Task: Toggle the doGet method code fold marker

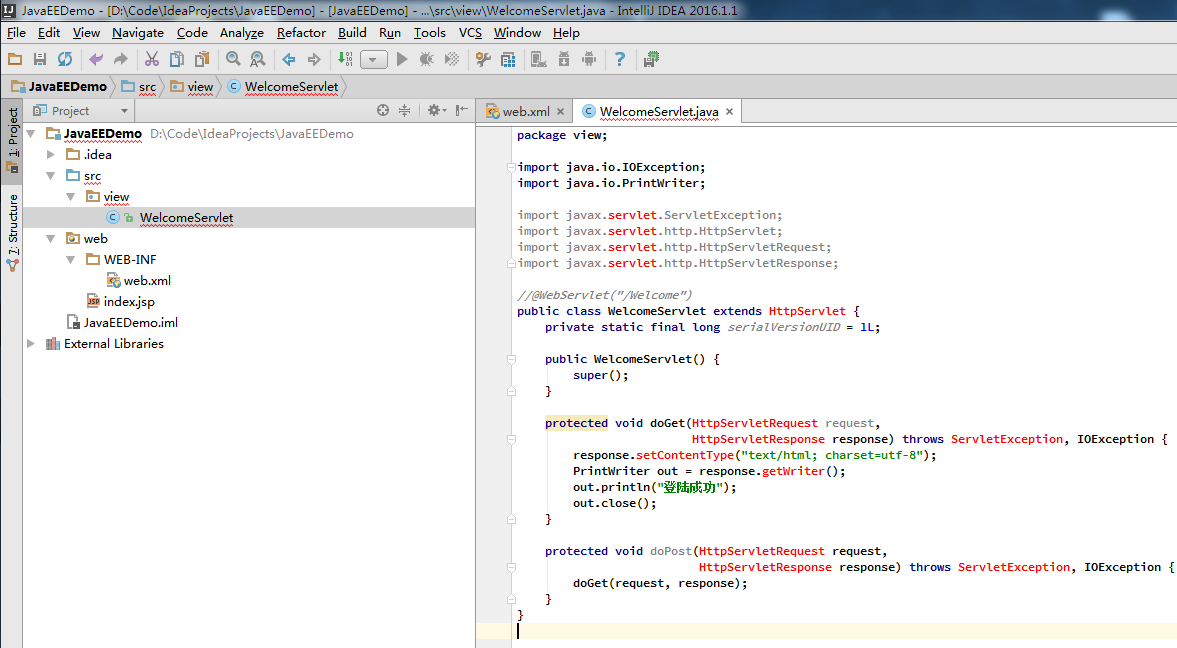Action: pyautogui.click(x=511, y=439)
